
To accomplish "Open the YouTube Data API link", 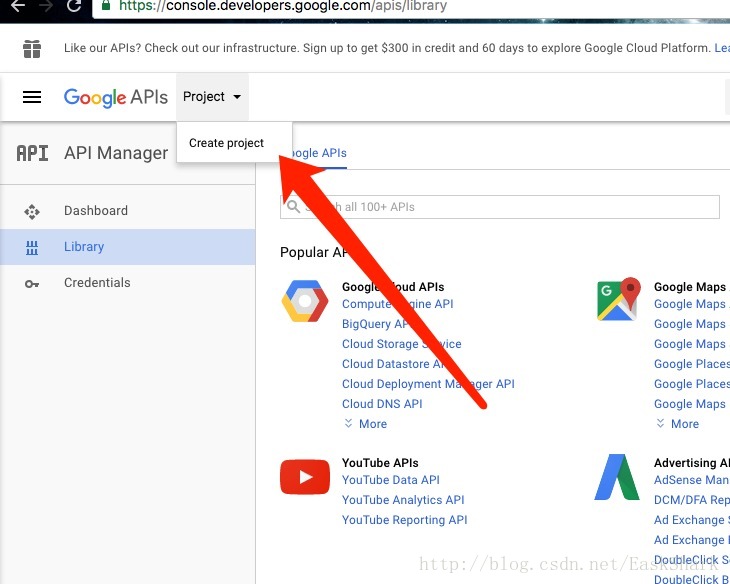I will [x=391, y=480].
